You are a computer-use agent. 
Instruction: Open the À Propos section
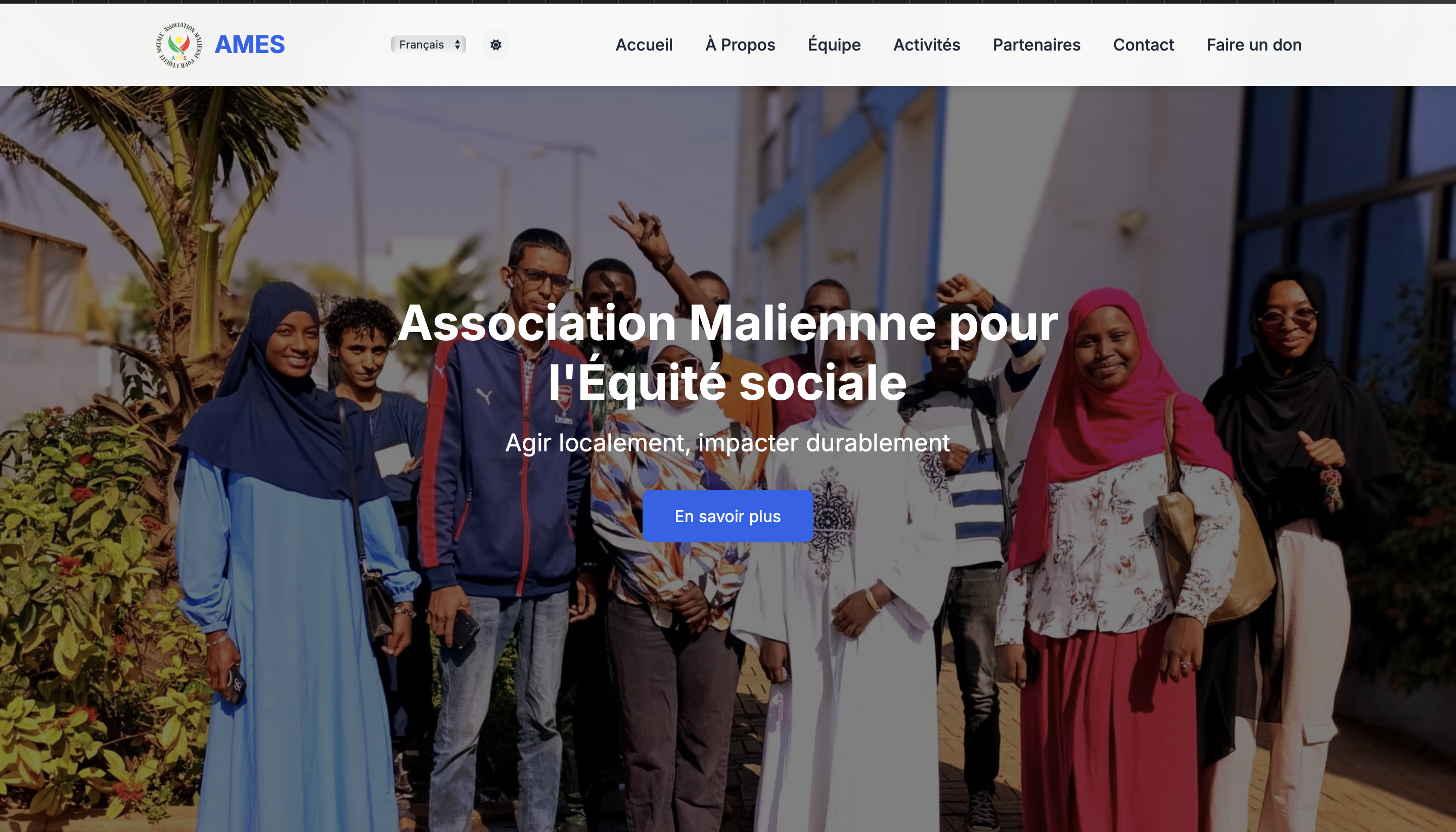740,44
